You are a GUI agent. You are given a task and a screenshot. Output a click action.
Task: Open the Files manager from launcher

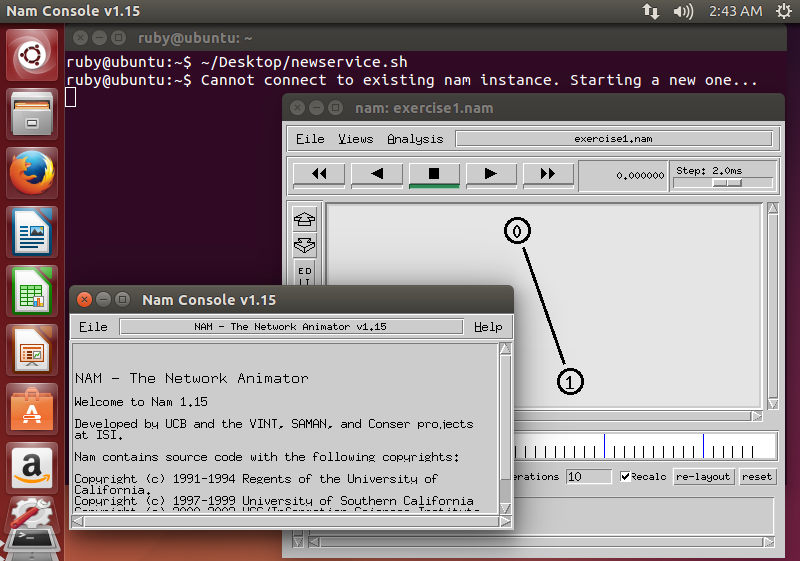pyautogui.click(x=32, y=114)
